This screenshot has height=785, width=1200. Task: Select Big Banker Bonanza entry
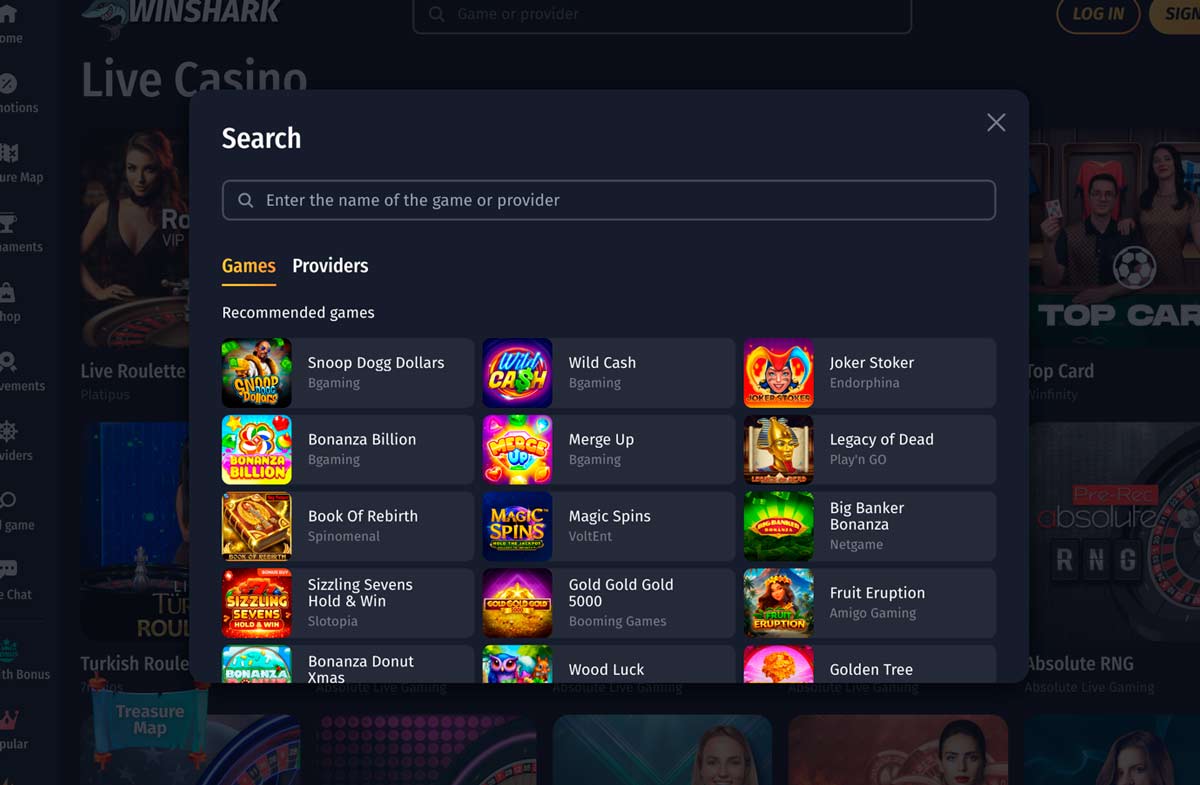[870, 526]
